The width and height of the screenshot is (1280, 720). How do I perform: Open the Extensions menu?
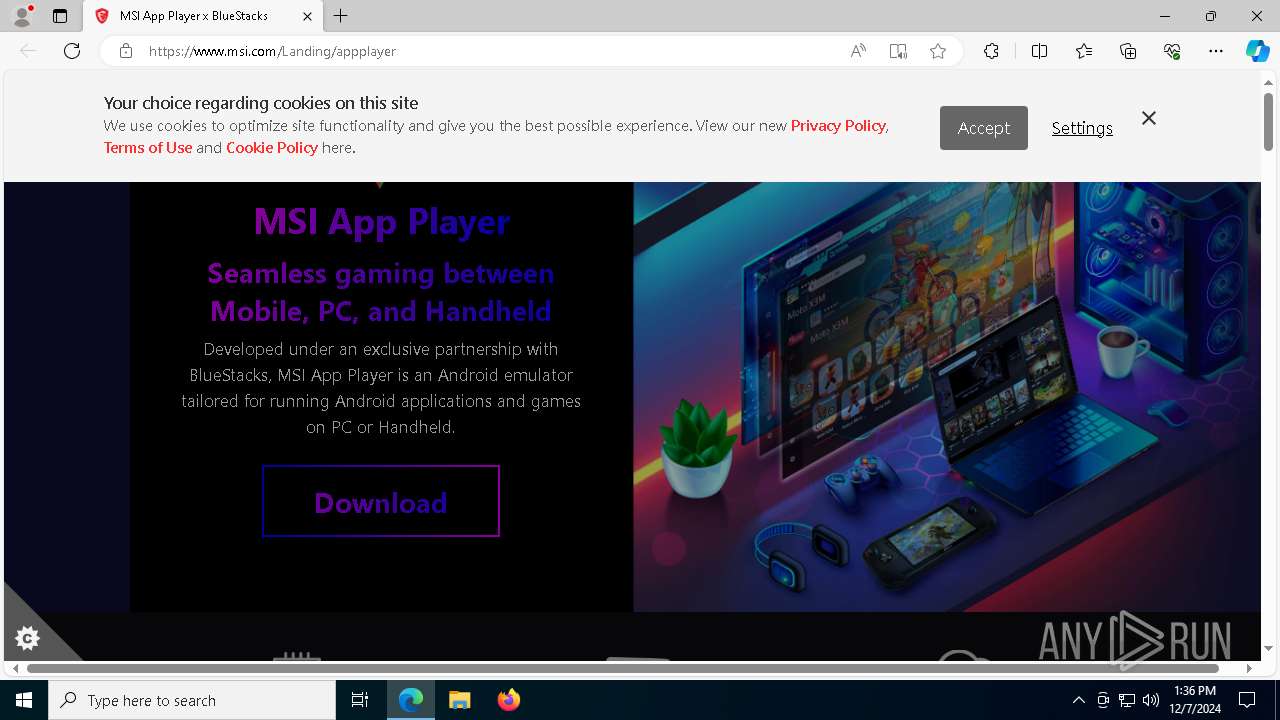pos(991,51)
